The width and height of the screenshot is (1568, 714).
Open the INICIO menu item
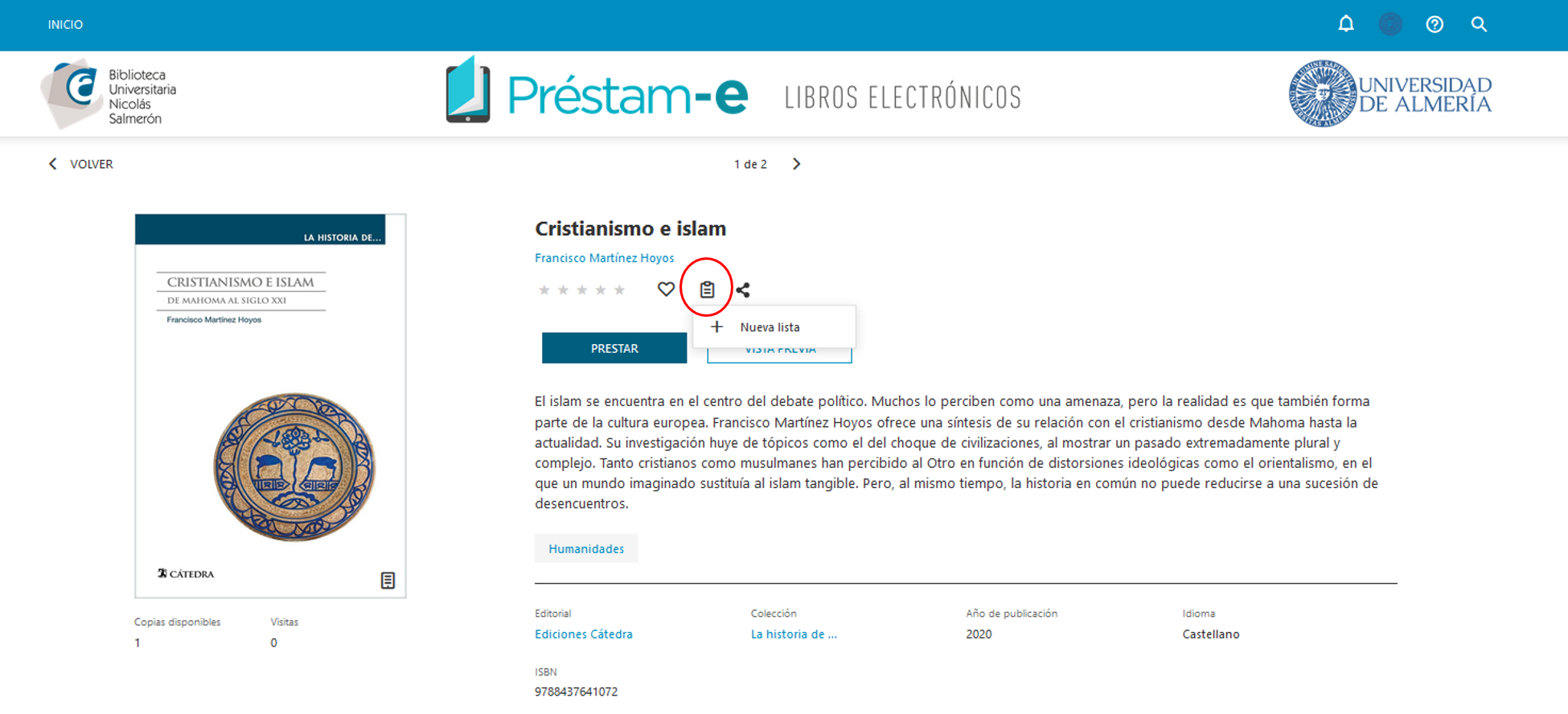pyautogui.click(x=65, y=25)
